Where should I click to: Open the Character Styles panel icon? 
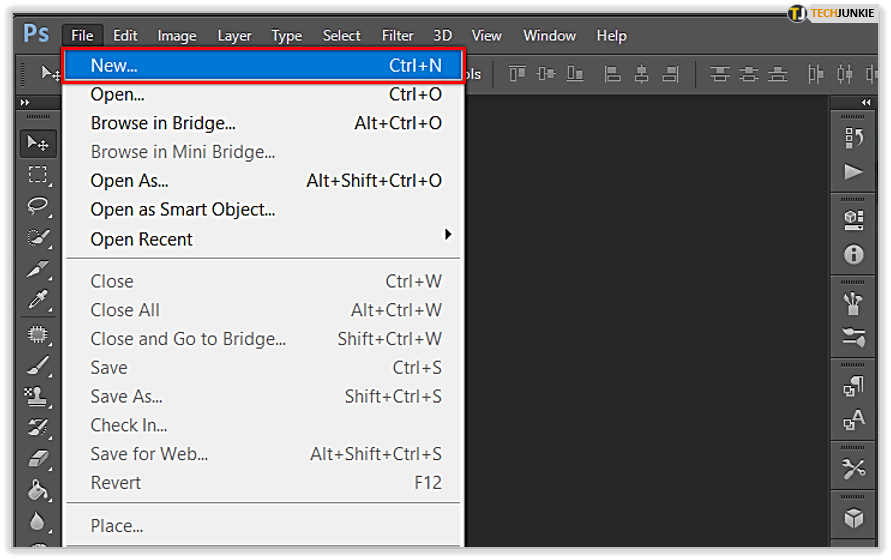(853, 420)
